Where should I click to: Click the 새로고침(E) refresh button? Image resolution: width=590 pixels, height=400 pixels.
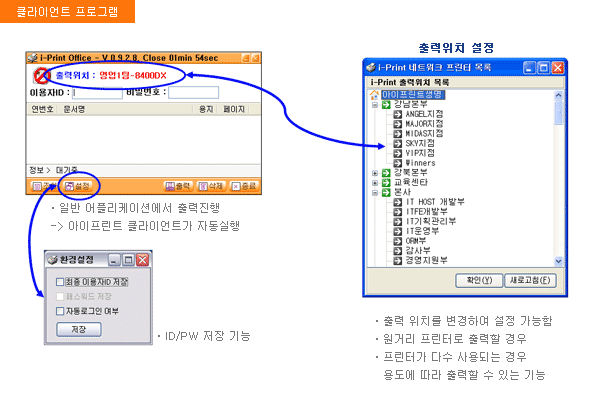click(x=530, y=281)
